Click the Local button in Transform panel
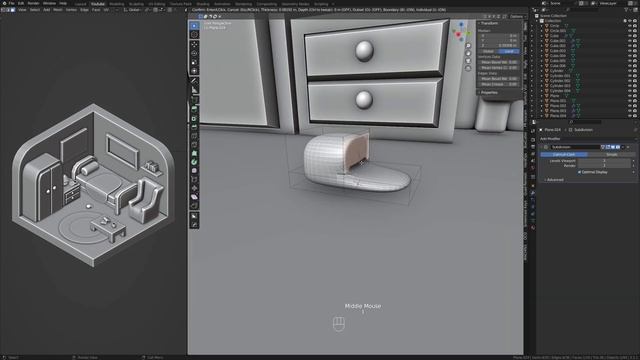640x360 pixels. click(509, 51)
